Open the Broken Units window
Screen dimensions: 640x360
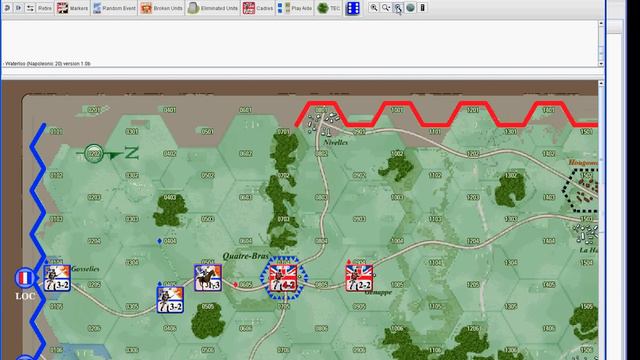point(161,8)
